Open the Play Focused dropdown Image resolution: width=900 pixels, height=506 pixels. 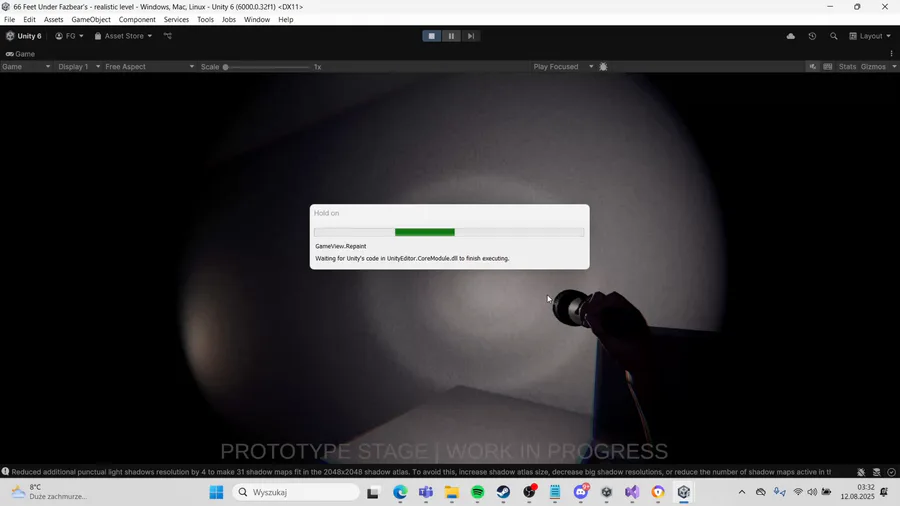[563, 67]
